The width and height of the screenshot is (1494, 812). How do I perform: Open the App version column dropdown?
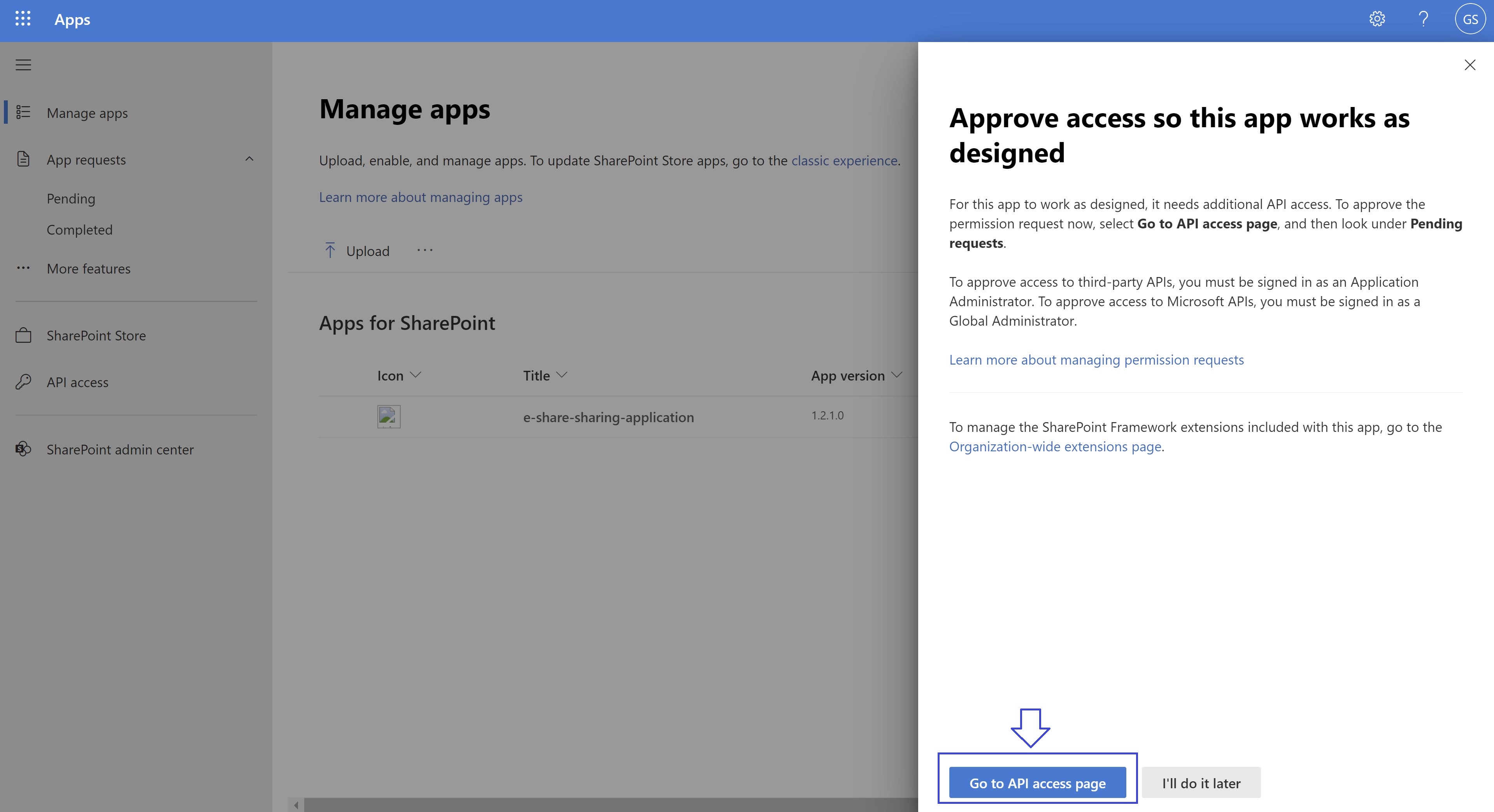(x=897, y=375)
